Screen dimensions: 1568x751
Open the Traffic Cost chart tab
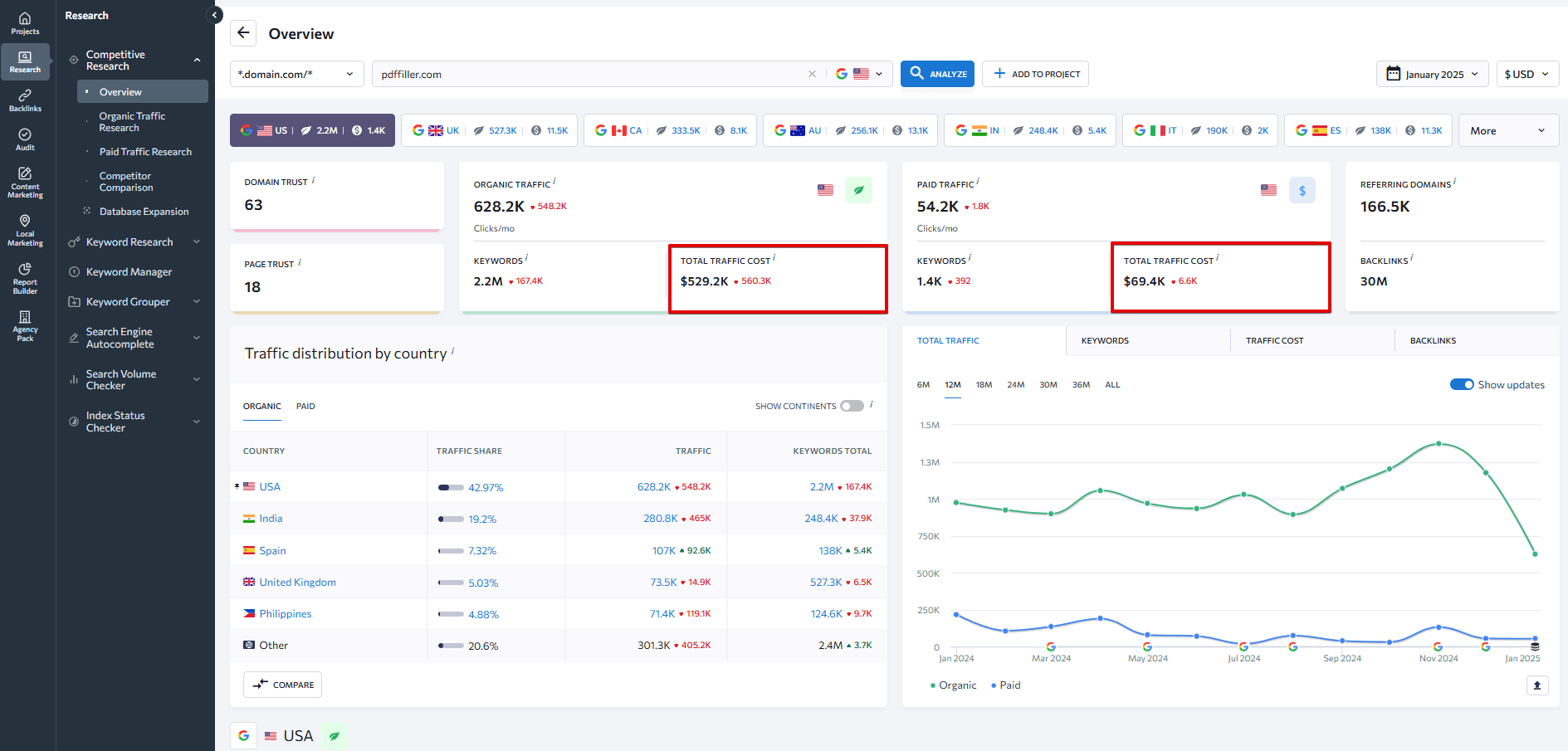(1312, 340)
